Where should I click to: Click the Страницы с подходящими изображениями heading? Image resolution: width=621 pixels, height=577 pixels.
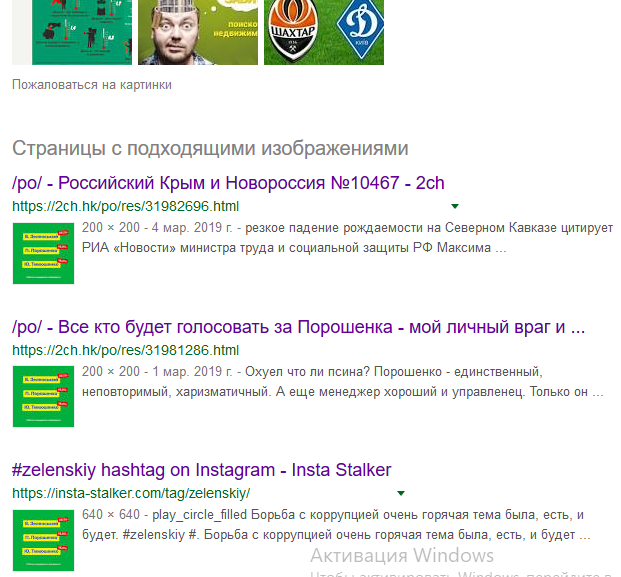(x=210, y=149)
